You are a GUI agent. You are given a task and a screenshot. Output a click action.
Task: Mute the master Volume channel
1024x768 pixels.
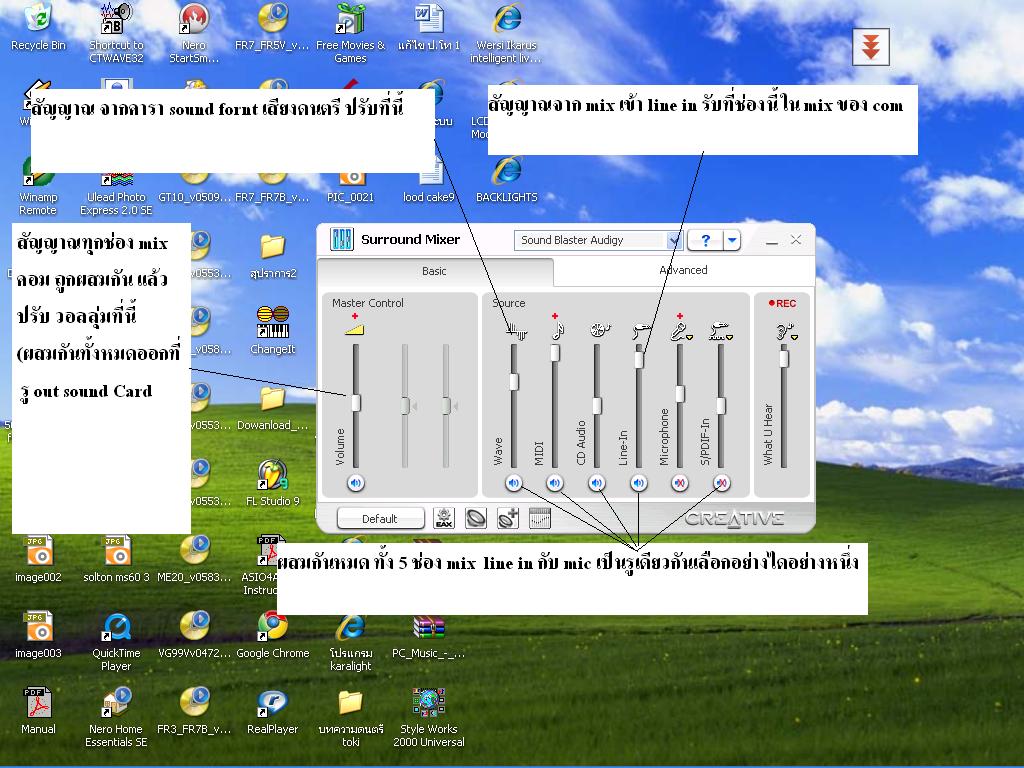[355, 483]
